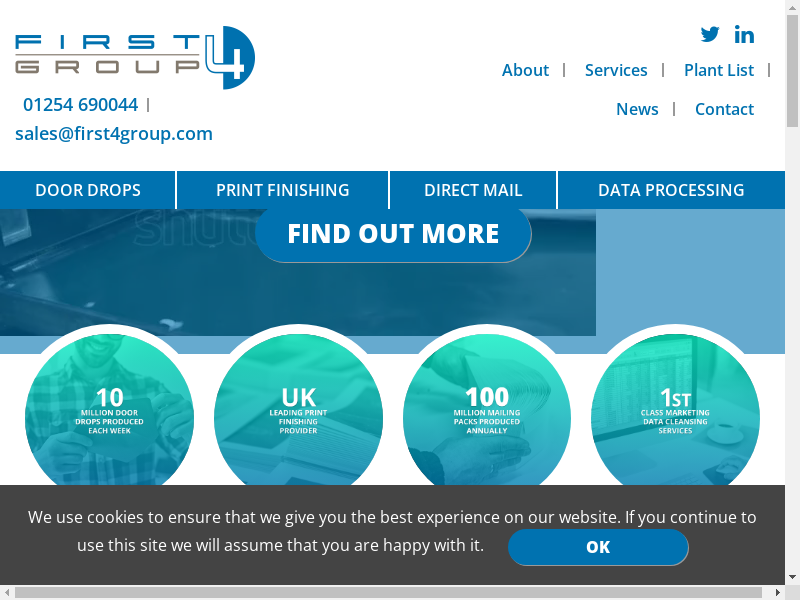The height and width of the screenshot is (600, 800).
Task: Click the sales@first4group.com email link
Action: click(114, 134)
